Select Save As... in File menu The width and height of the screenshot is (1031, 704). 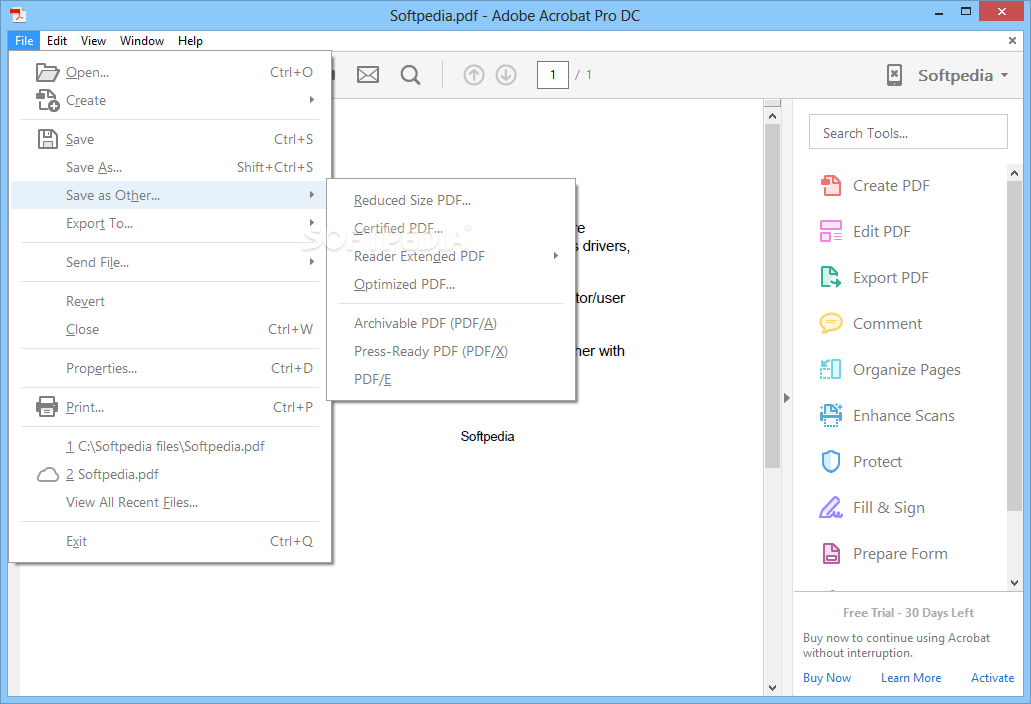tap(170, 168)
